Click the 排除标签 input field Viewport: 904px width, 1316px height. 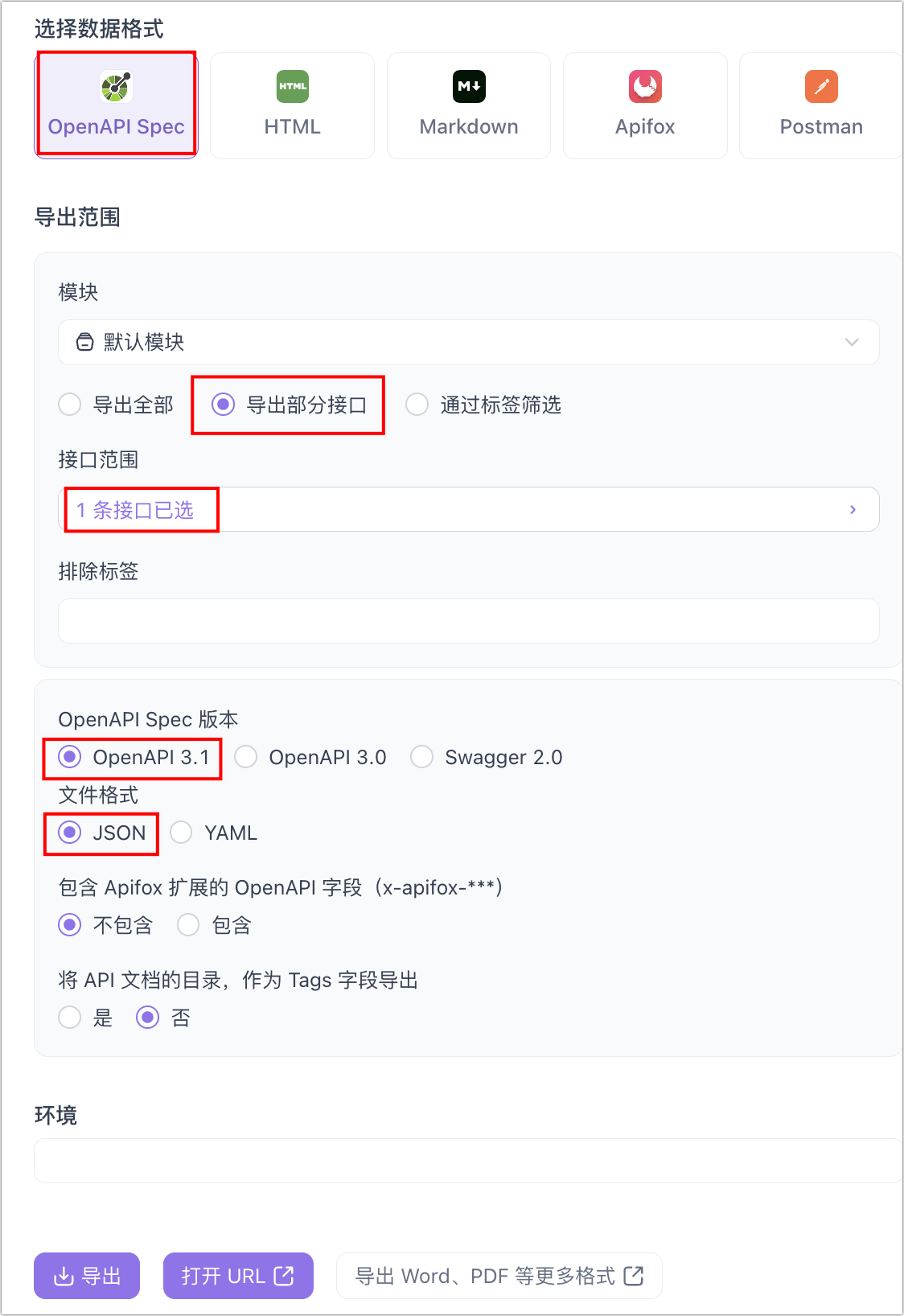coord(468,621)
